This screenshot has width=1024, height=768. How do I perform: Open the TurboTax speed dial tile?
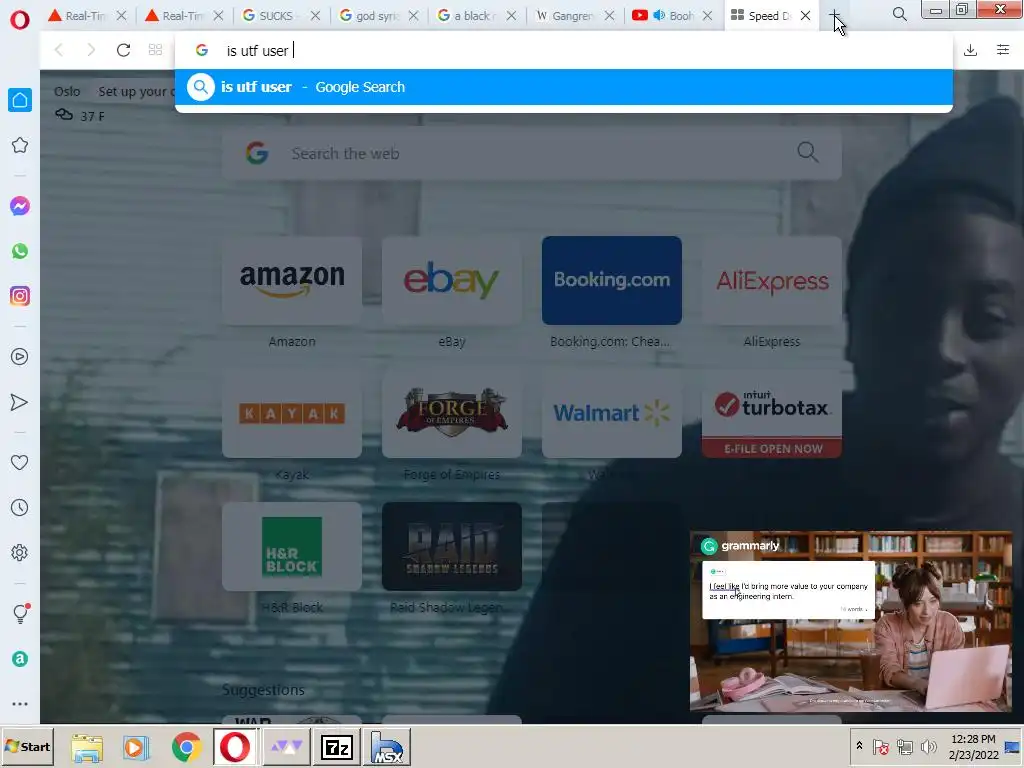[772, 413]
